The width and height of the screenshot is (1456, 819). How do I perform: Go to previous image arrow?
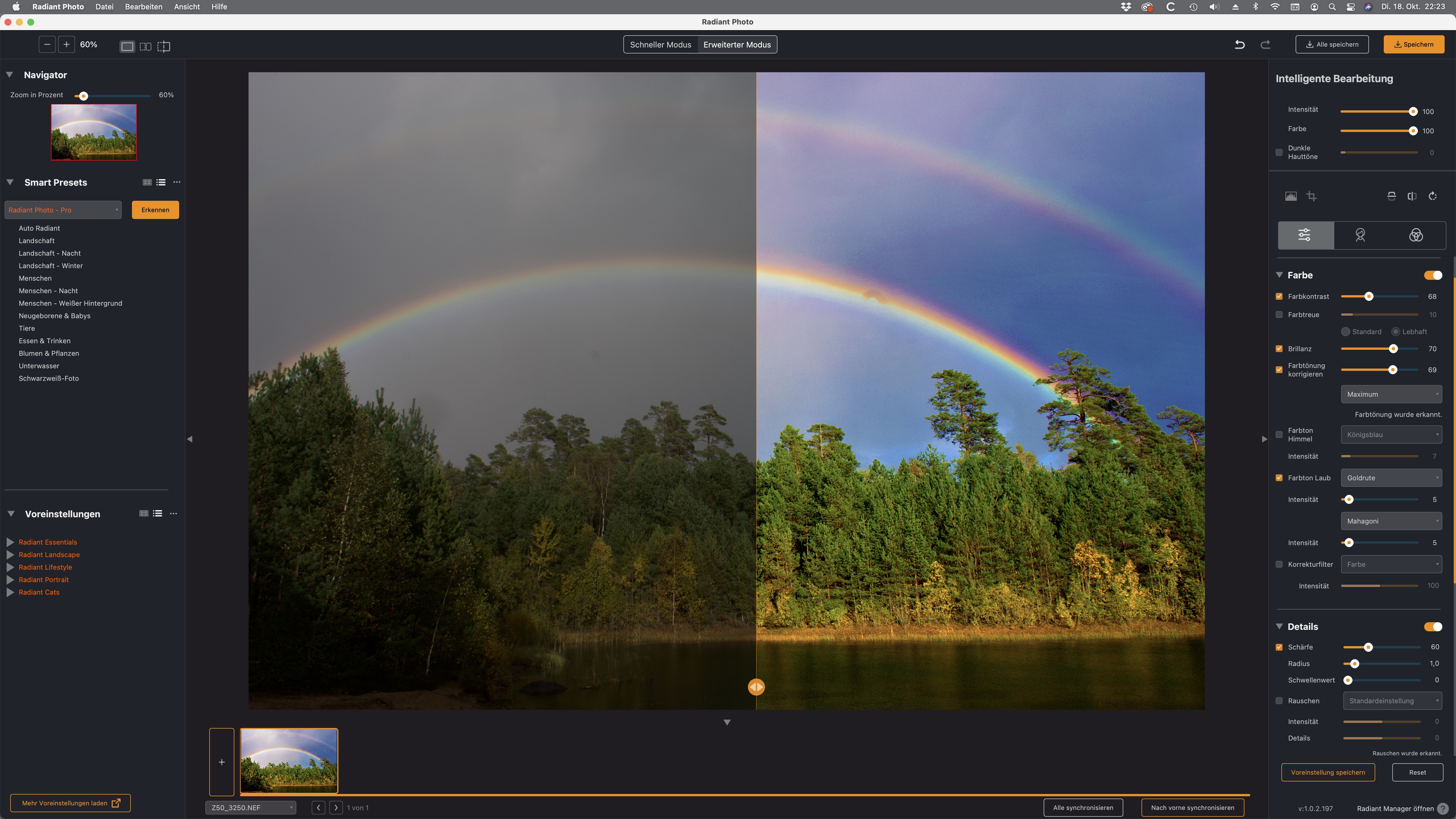pos(319,808)
